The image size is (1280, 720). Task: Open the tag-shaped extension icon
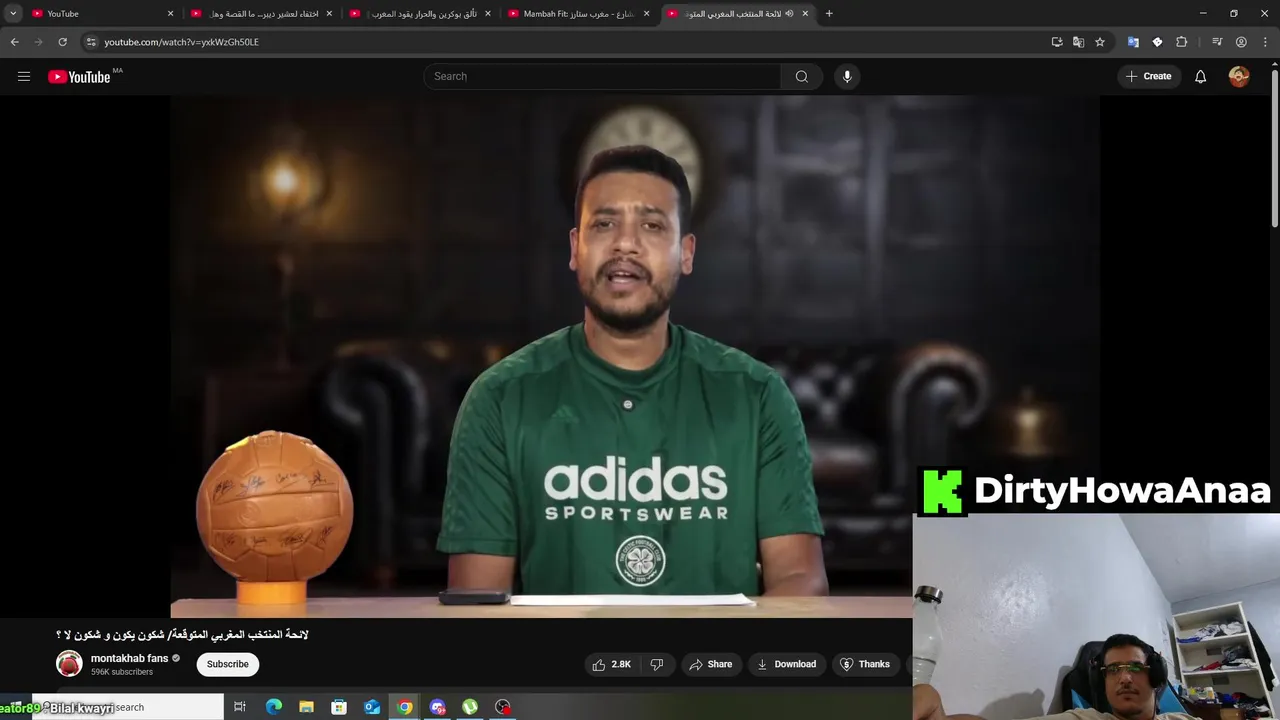click(x=1157, y=42)
